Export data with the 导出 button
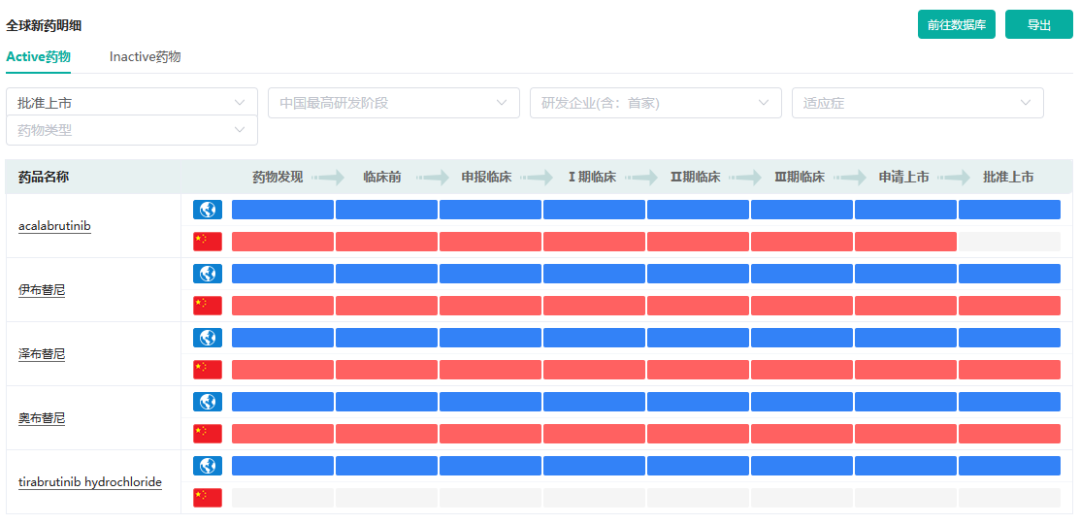 click(1038, 25)
